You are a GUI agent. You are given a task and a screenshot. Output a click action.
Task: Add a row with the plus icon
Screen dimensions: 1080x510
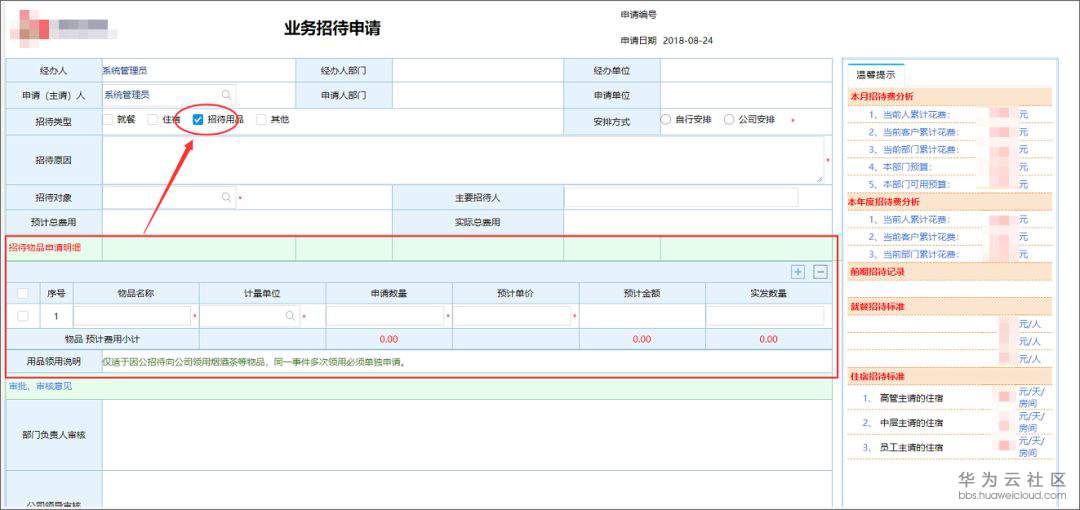coord(798,272)
